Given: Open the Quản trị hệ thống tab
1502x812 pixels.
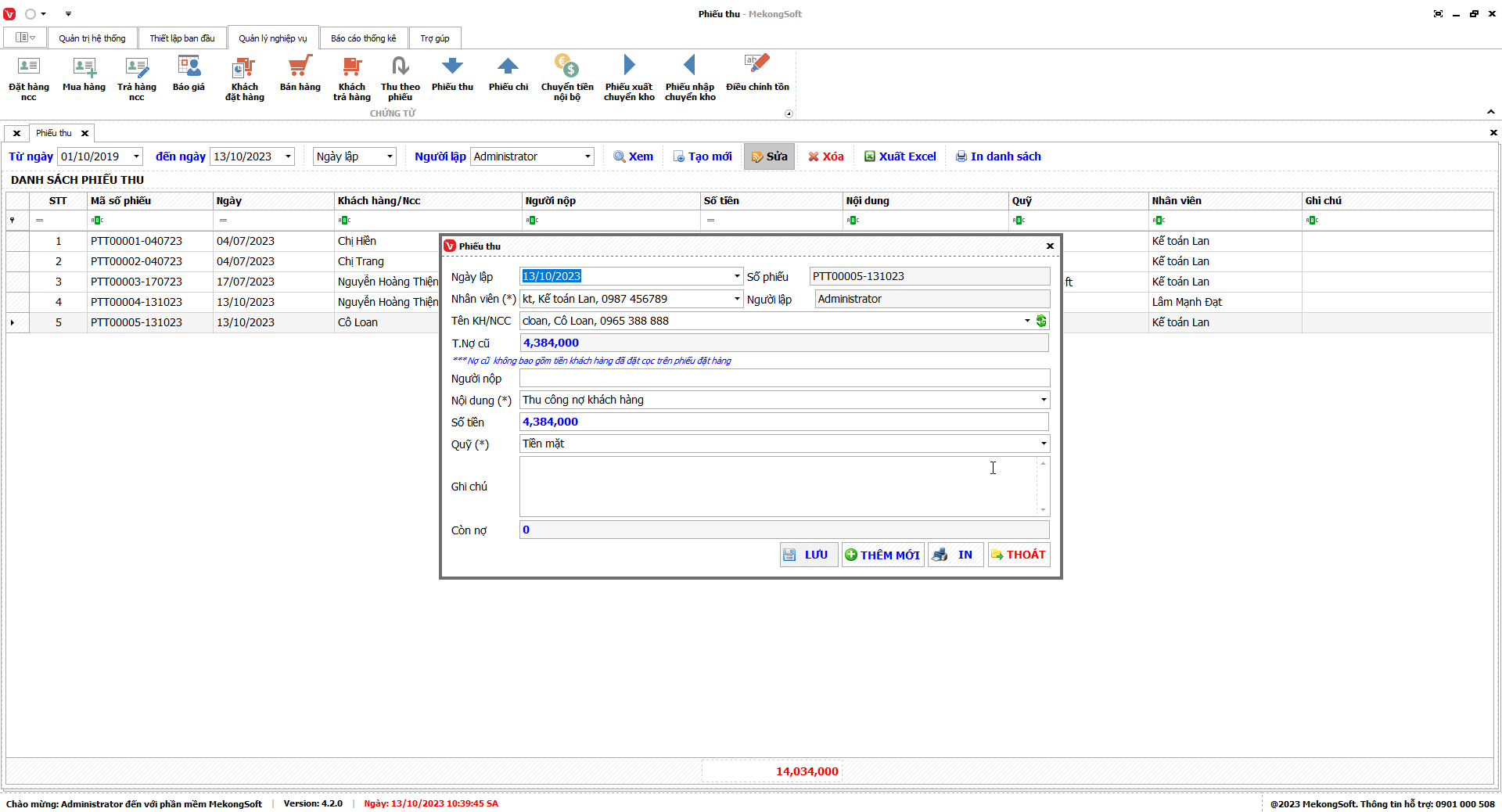Looking at the screenshot, I should click(92, 38).
